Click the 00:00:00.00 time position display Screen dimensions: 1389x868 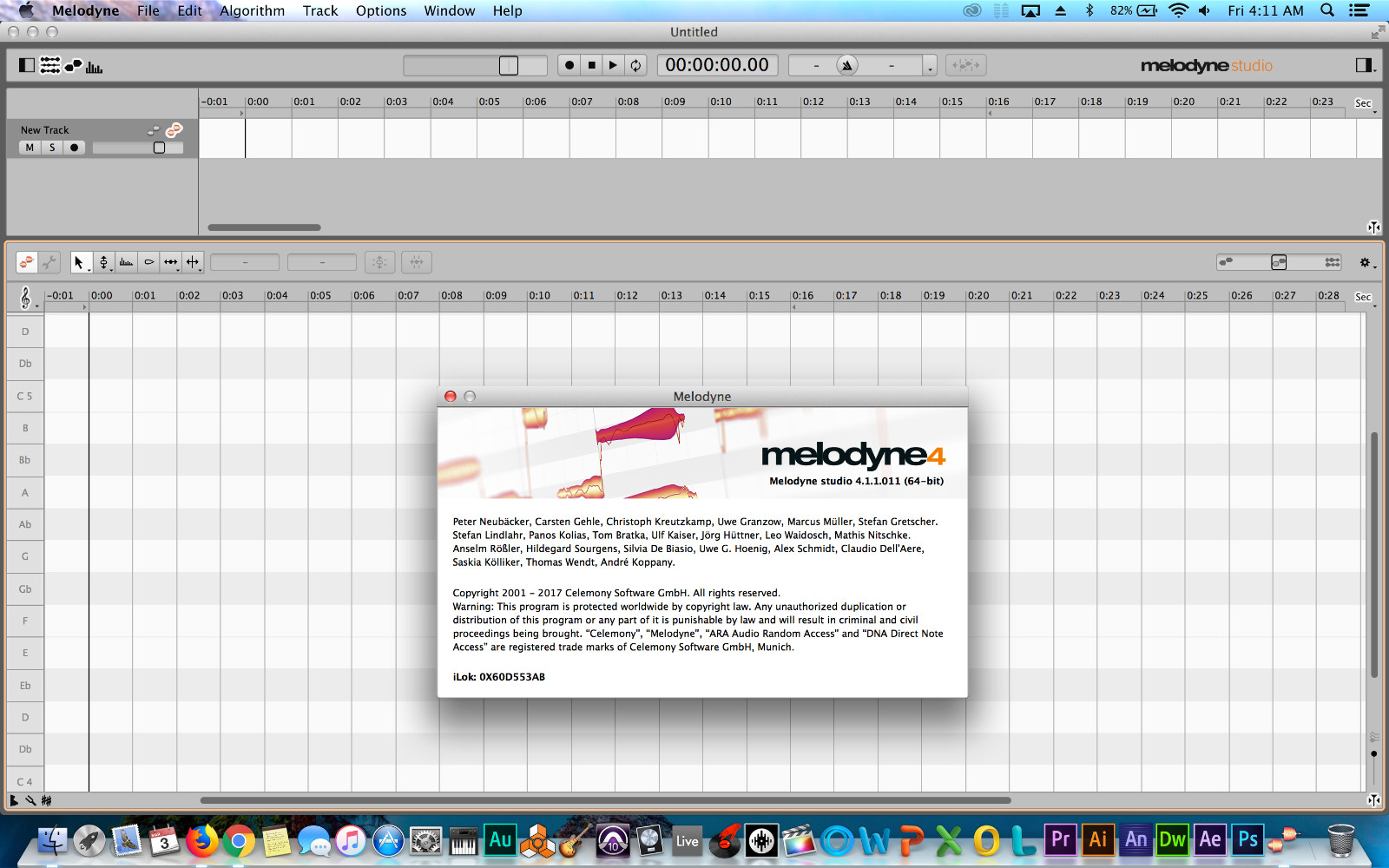(717, 65)
